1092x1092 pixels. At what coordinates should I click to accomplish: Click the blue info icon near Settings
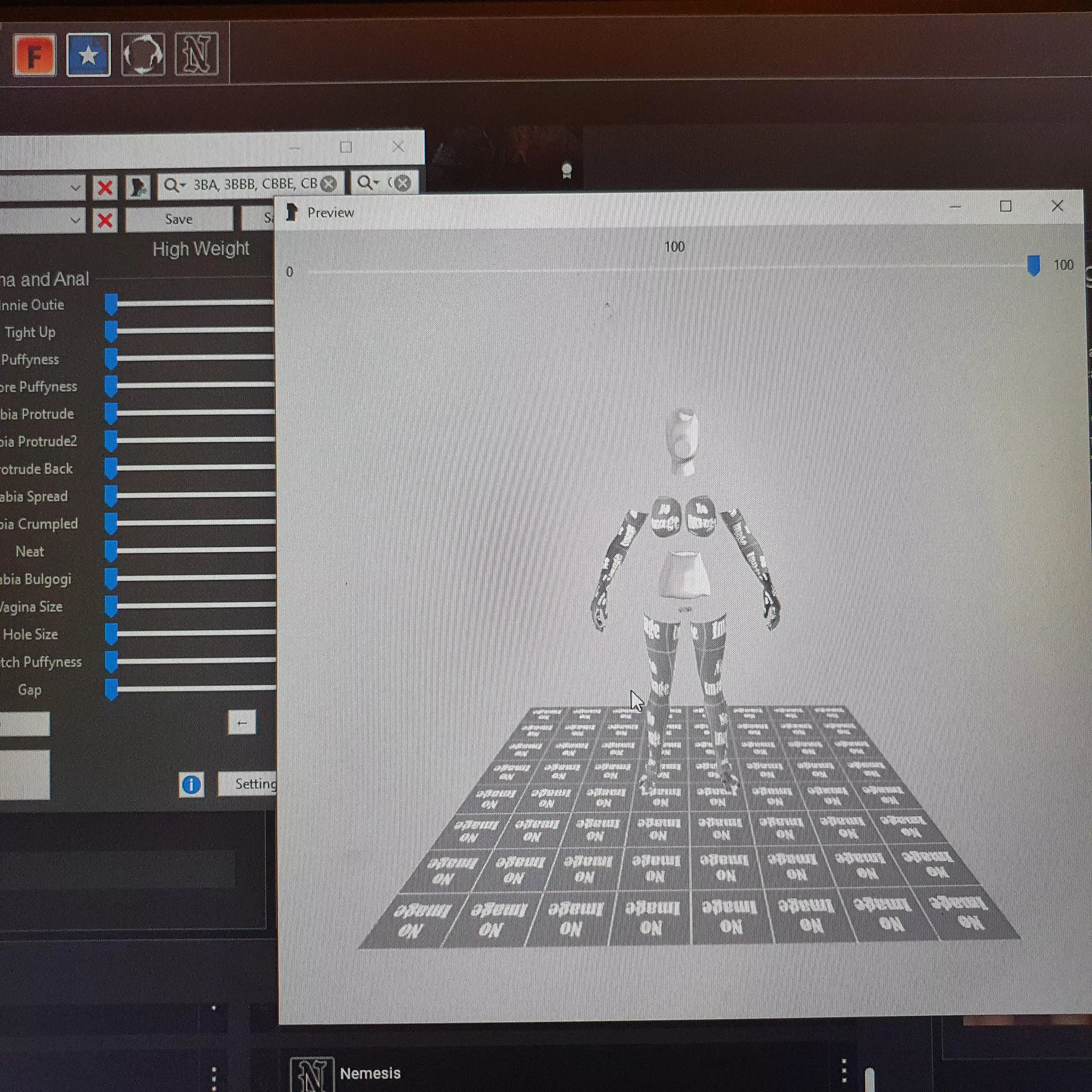pos(191,785)
